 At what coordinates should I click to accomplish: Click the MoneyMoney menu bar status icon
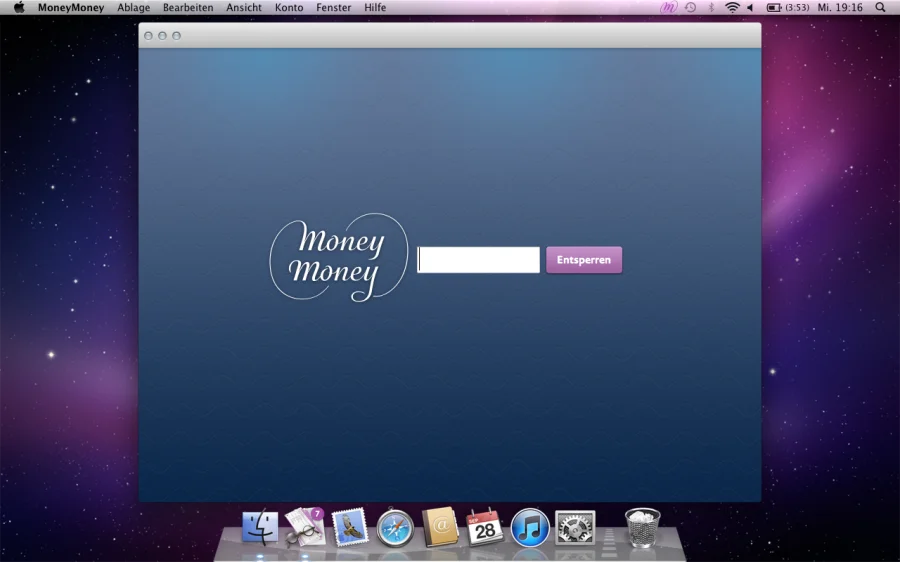pos(669,7)
